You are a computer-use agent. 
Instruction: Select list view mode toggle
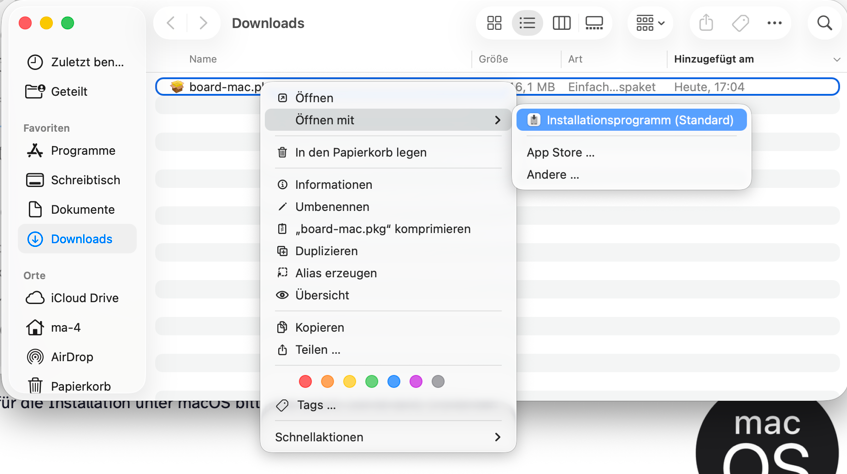pos(527,23)
